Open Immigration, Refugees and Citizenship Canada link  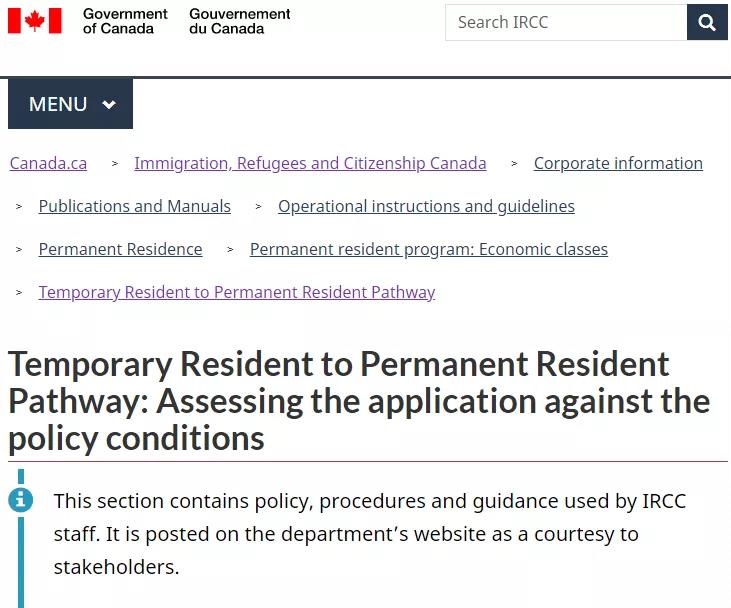pos(310,163)
